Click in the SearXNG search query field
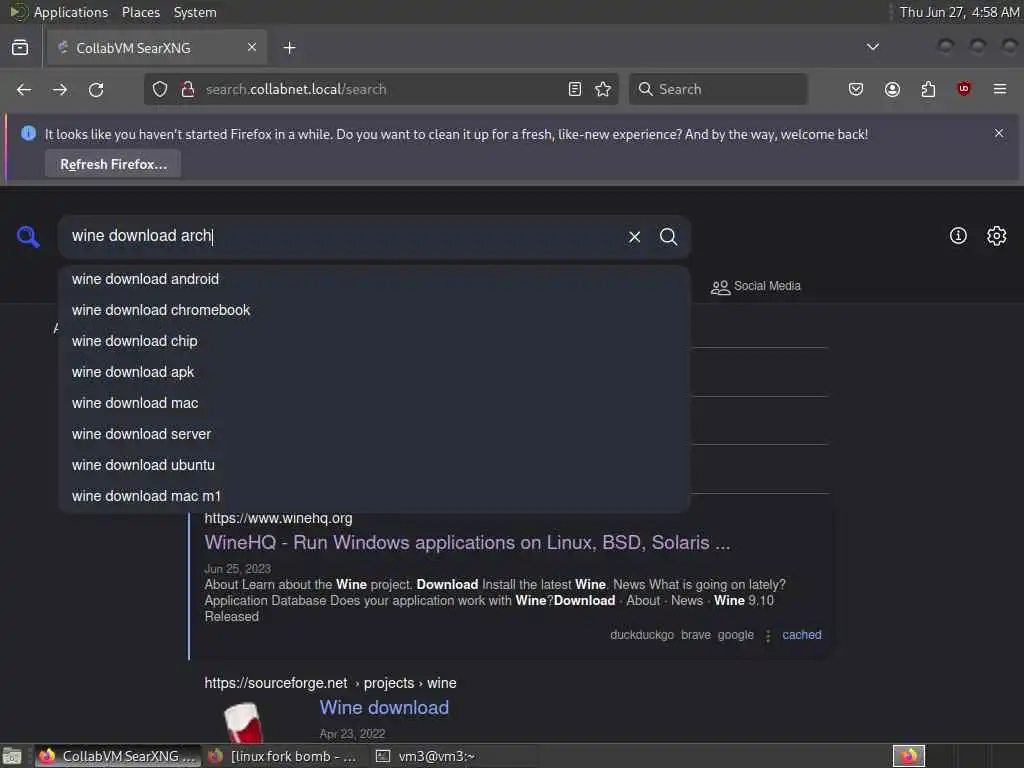Screen dimensions: 1024x768 tap(340, 236)
